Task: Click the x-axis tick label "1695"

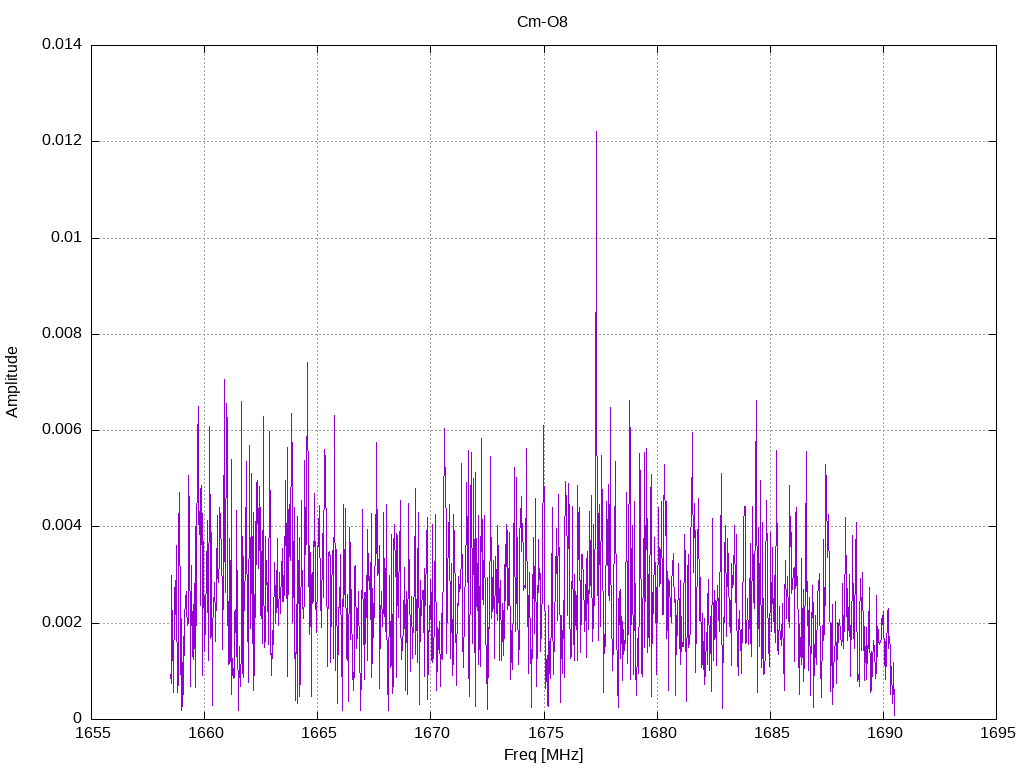Action: [x=998, y=733]
